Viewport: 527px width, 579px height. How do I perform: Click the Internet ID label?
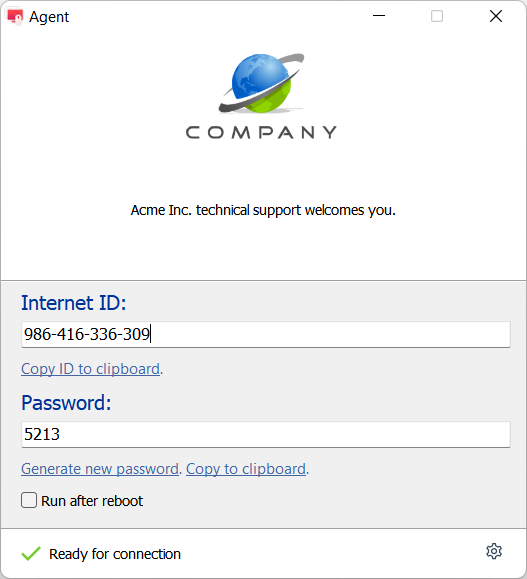(73, 303)
